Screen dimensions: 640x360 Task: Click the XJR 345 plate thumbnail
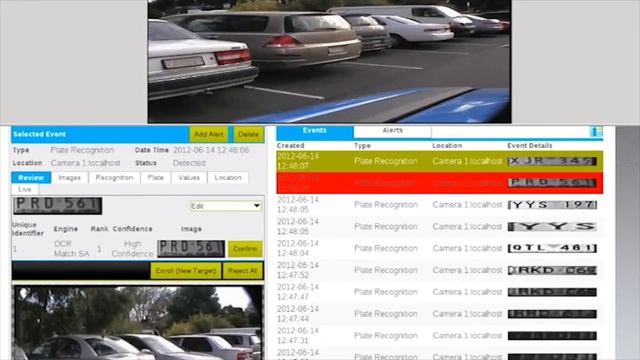point(552,161)
